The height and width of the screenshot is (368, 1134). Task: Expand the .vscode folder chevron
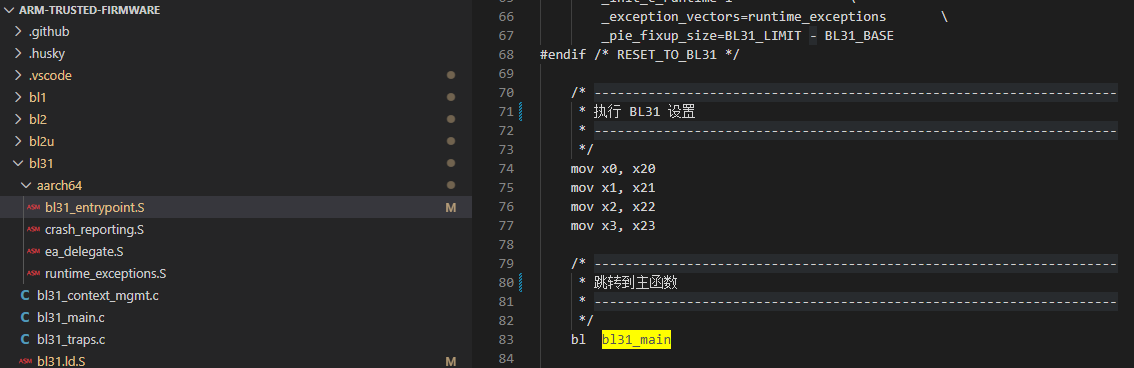(x=19, y=75)
